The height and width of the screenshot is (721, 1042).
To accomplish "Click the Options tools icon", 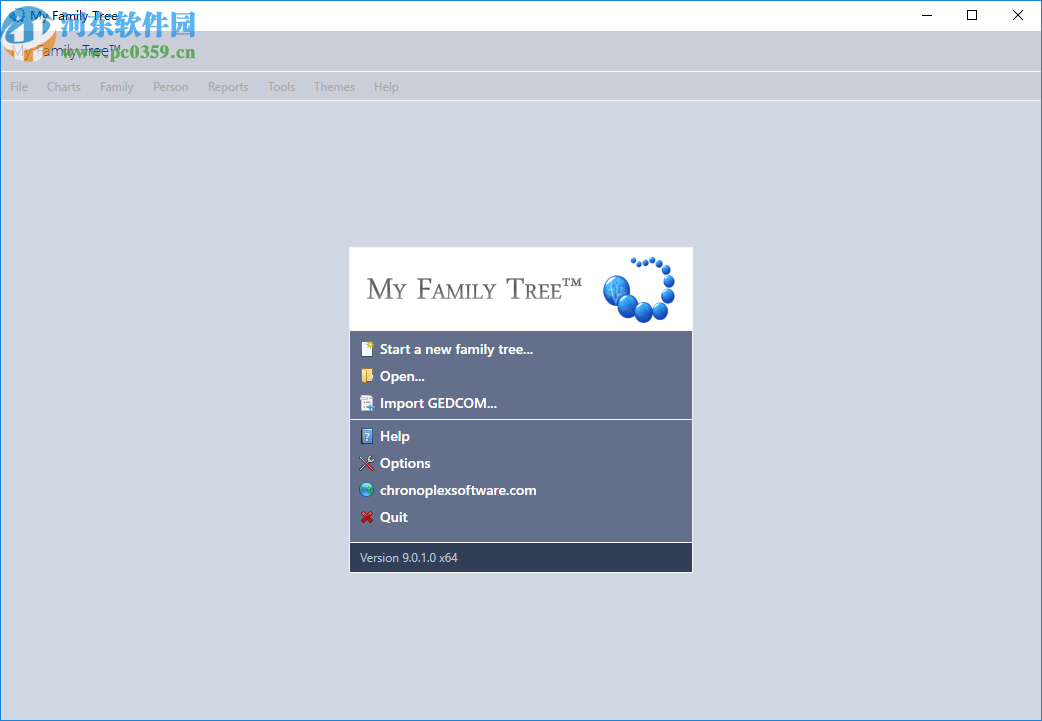I will [367, 463].
